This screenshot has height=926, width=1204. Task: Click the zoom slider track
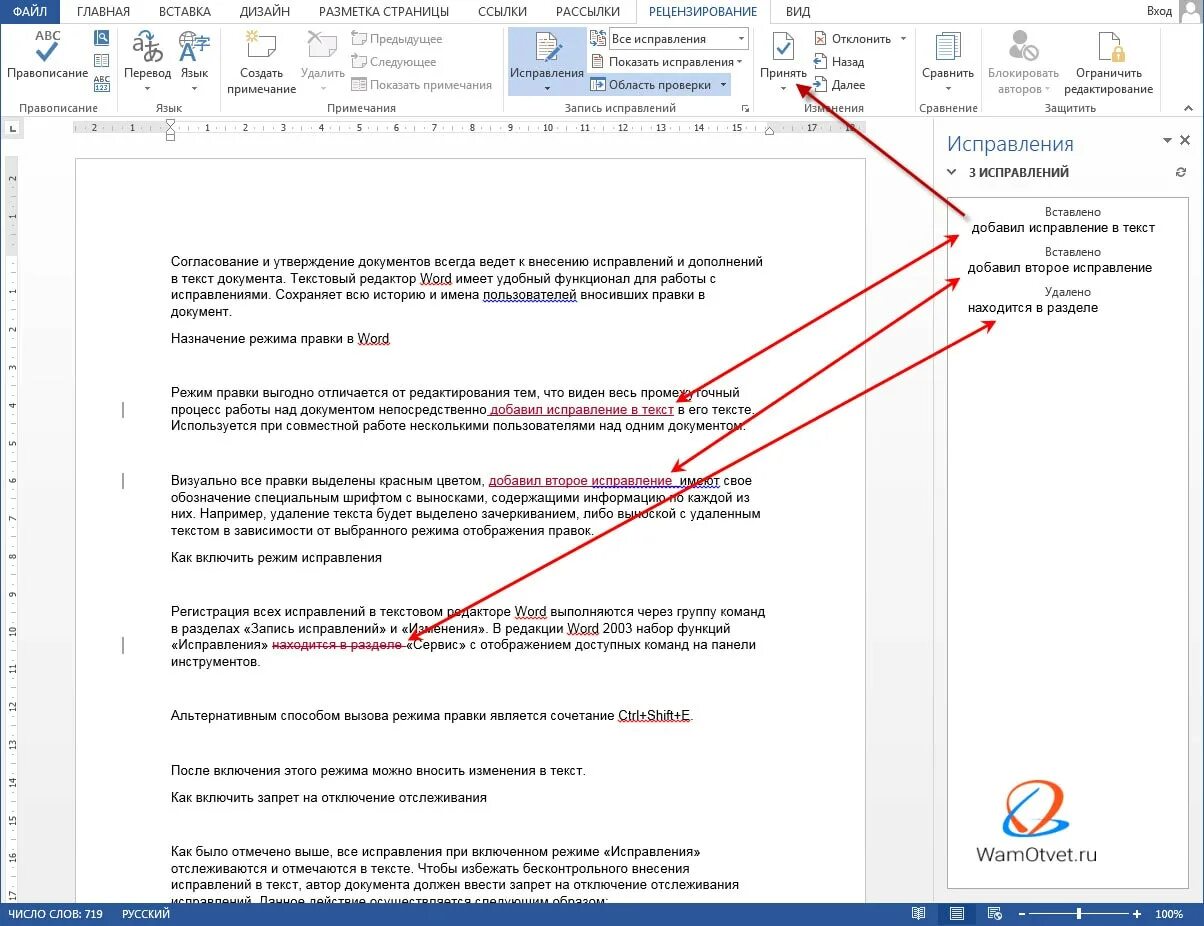(x=1079, y=915)
